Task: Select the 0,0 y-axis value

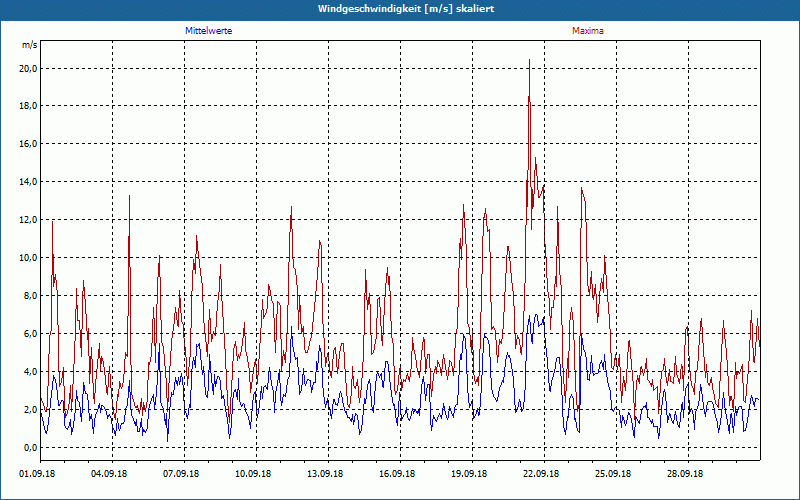Action: point(30,447)
